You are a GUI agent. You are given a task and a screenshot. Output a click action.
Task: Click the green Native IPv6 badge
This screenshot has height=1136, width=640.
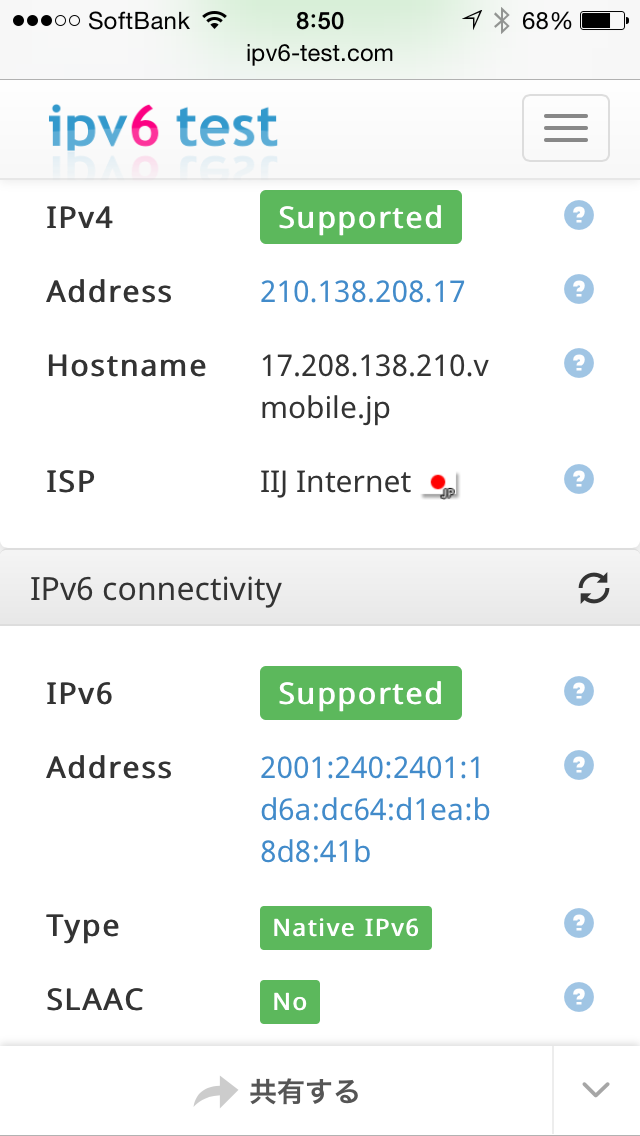tap(345, 927)
